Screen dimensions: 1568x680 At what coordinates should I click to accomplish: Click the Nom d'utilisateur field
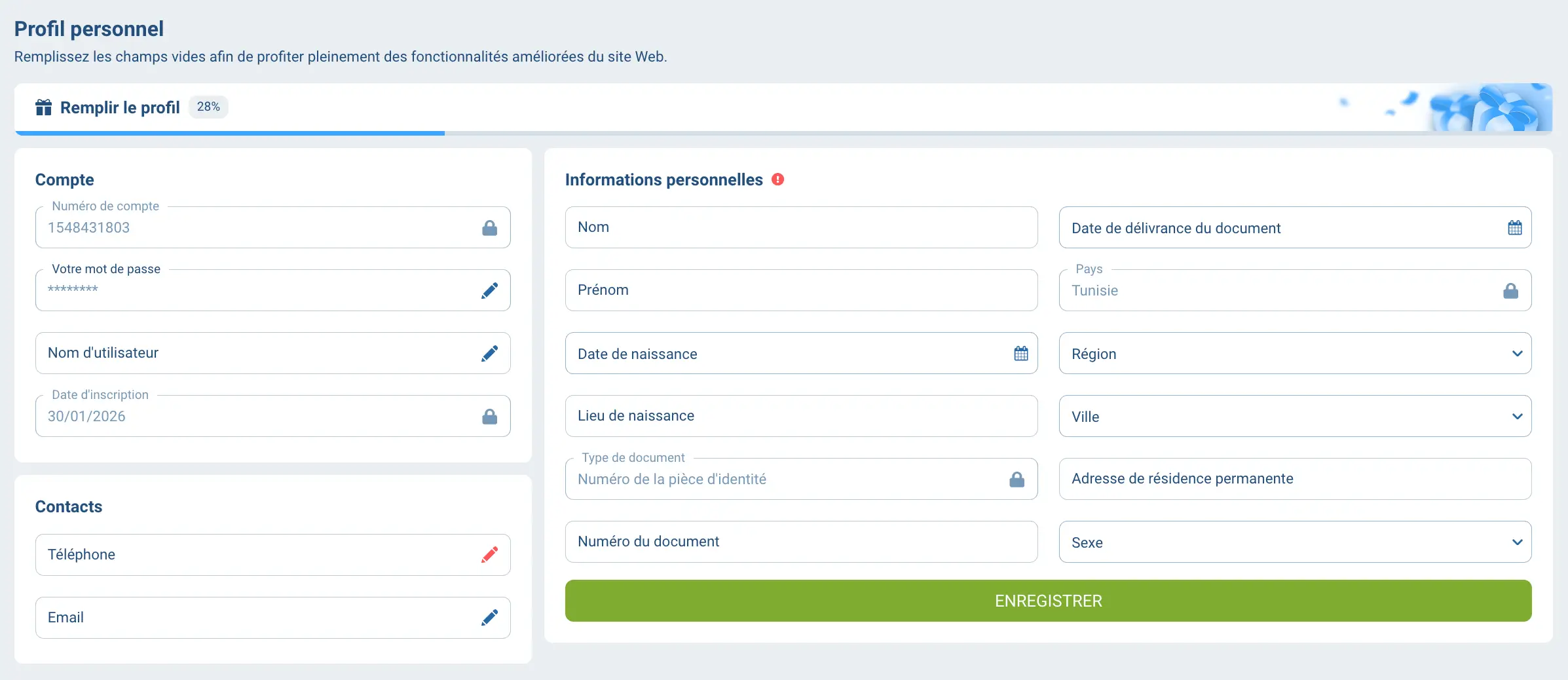272,353
